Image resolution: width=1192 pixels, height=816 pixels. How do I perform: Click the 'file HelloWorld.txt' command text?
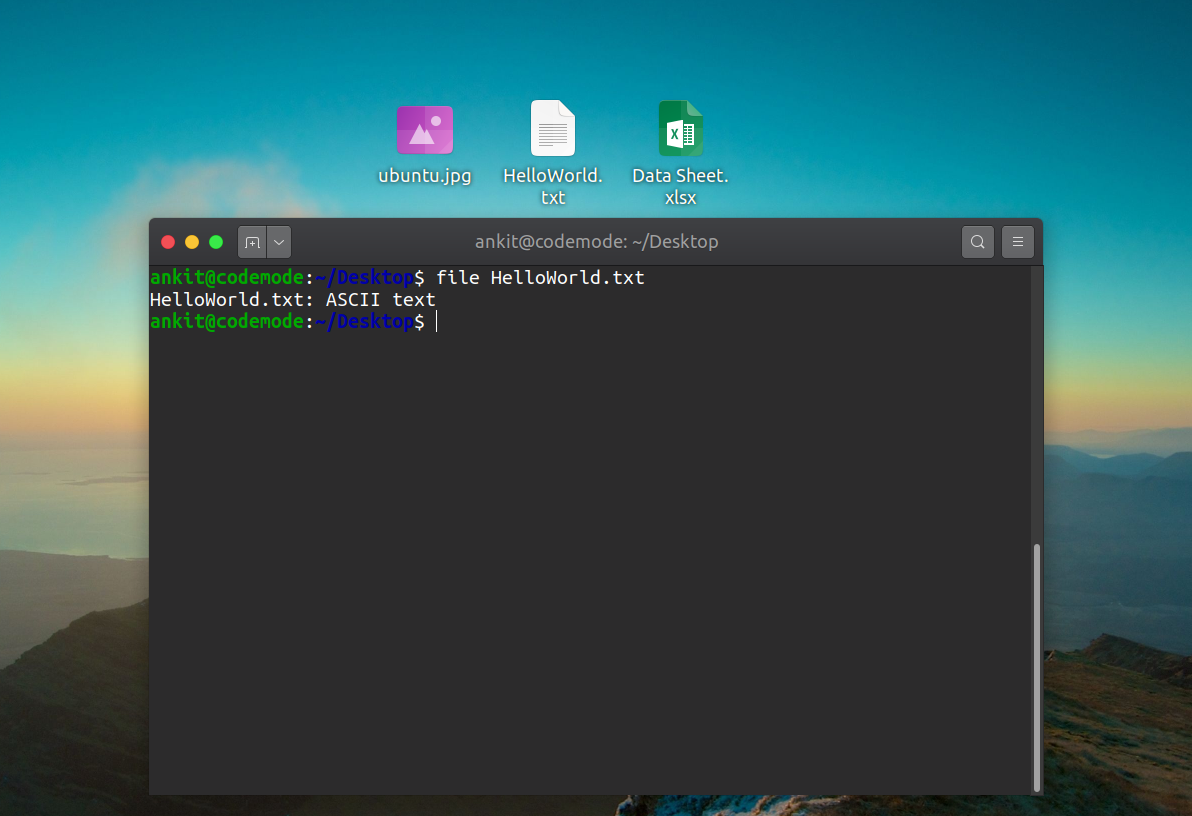pos(540,278)
